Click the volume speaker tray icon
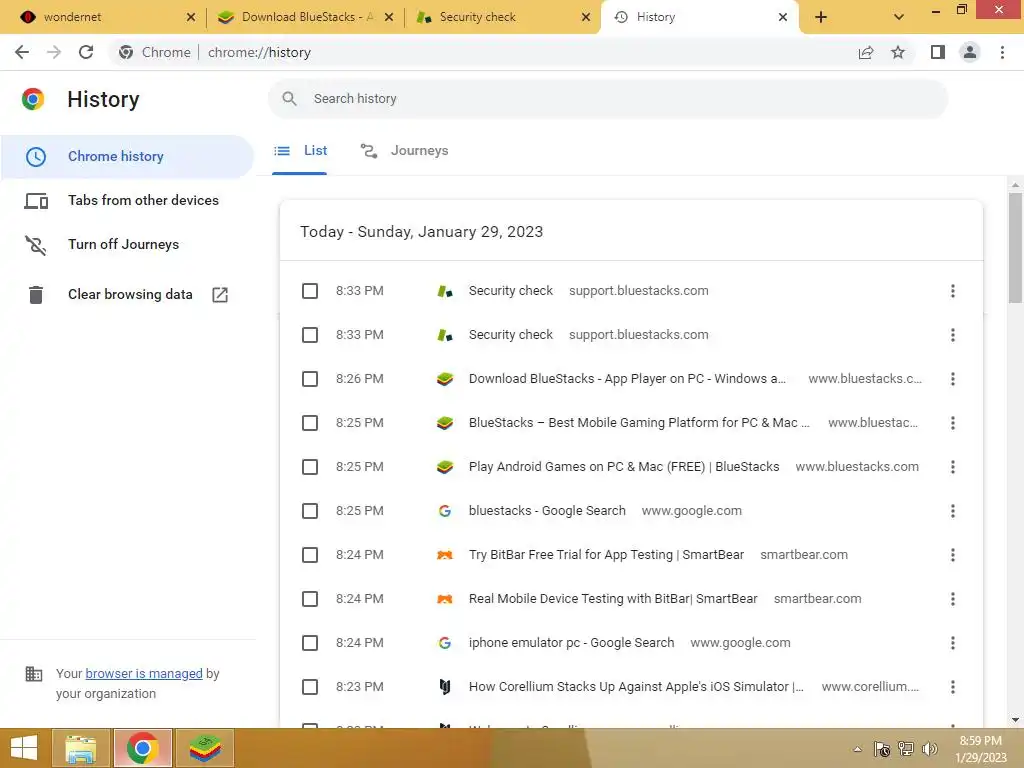1024x768 pixels. pyautogui.click(x=929, y=749)
